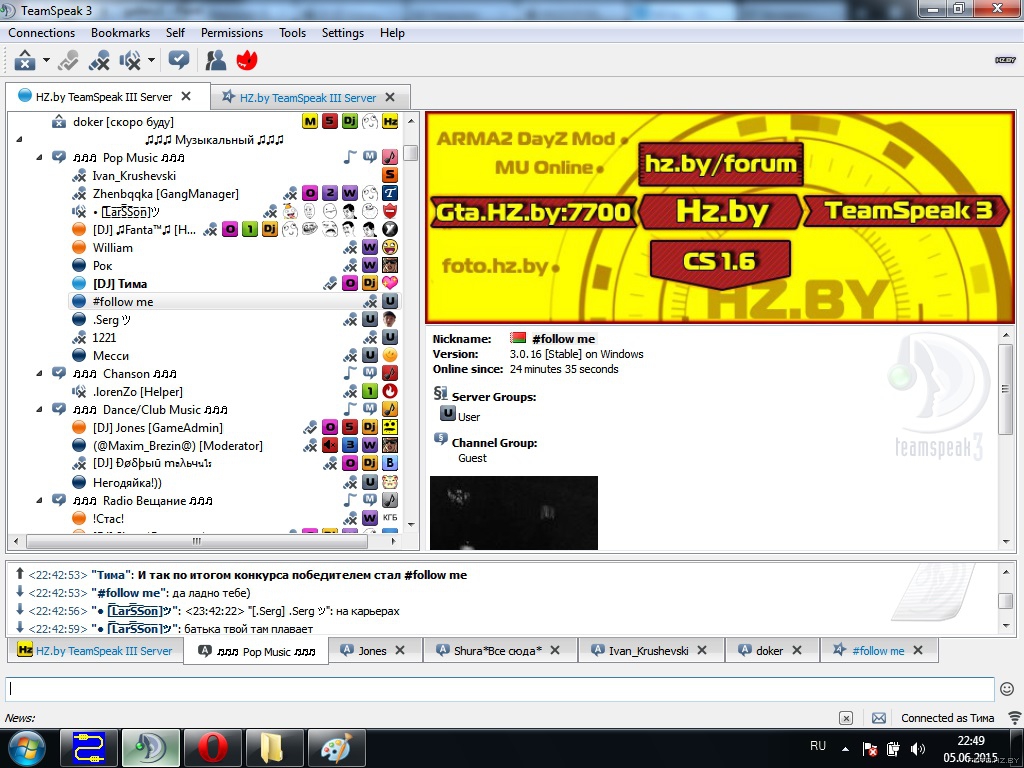Select user [DJ] Jones [GameAdmin]
The width and height of the screenshot is (1024, 768).
click(157, 428)
